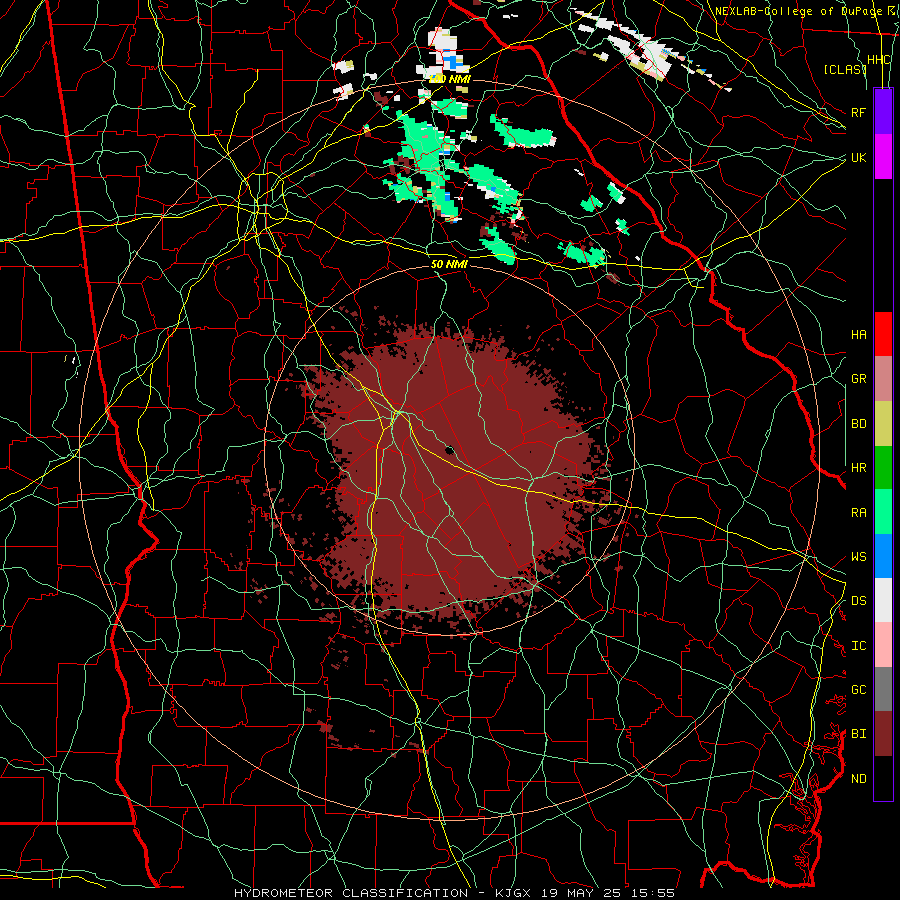Select the BD yellow legend swatch
The width and height of the screenshot is (900, 900).
(883, 424)
